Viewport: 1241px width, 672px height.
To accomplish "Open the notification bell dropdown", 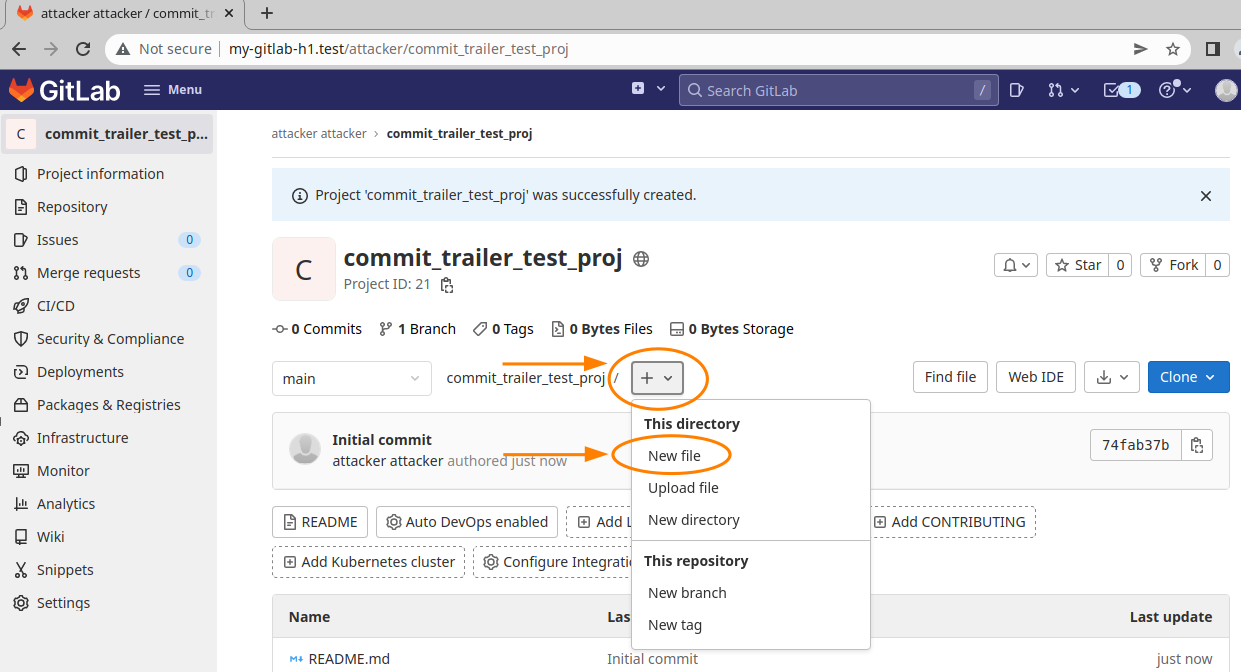I will 1016,265.
